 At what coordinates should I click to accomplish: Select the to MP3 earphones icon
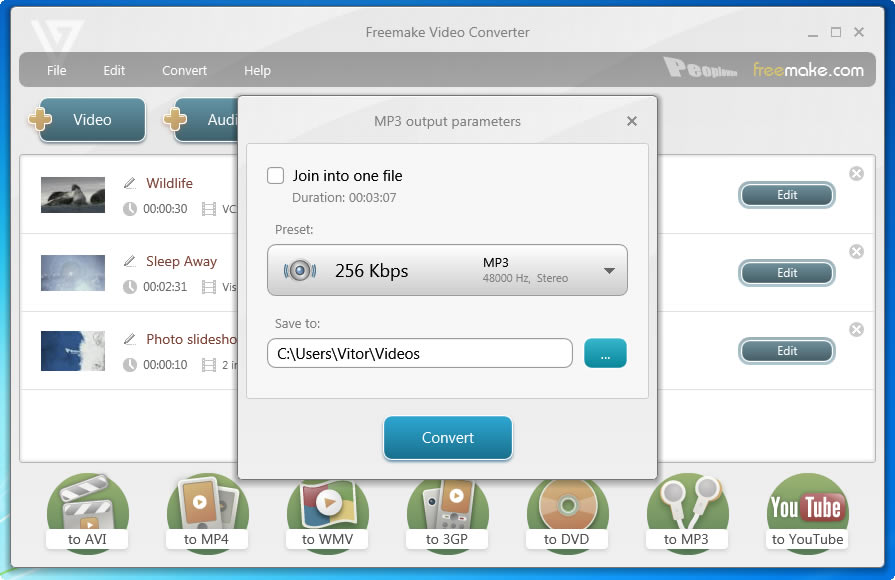click(687, 513)
